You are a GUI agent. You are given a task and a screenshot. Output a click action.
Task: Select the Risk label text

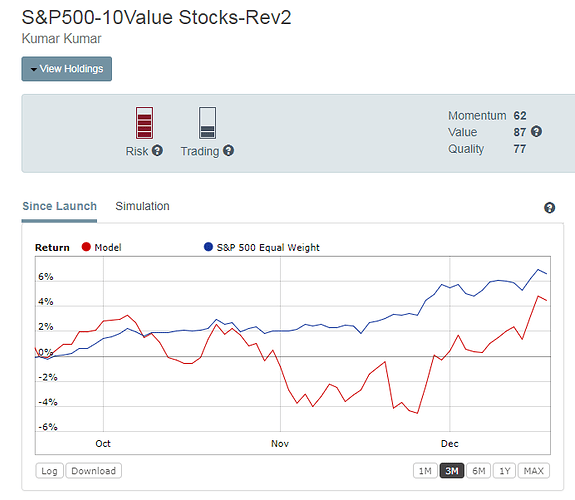click(137, 151)
